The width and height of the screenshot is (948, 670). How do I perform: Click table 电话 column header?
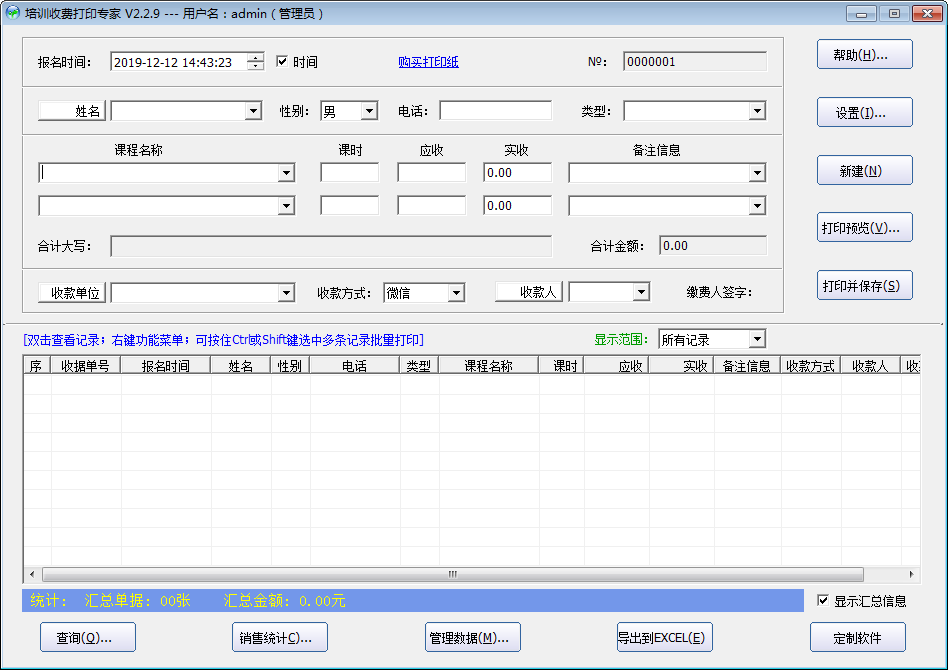coord(354,366)
